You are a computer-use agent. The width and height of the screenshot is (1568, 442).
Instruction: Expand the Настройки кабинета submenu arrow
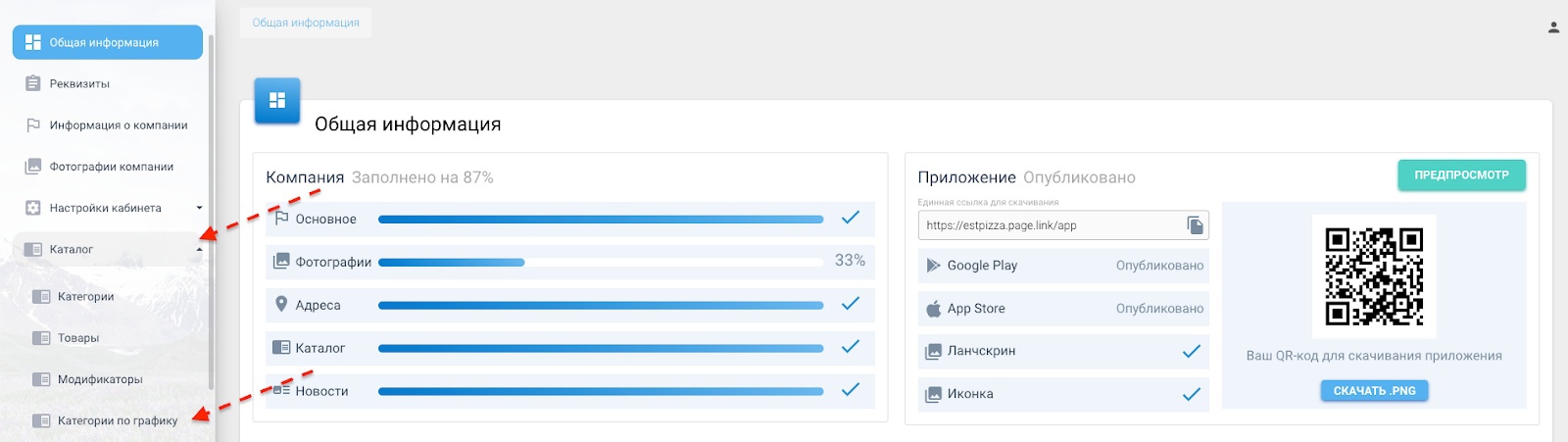pos(199,208)
